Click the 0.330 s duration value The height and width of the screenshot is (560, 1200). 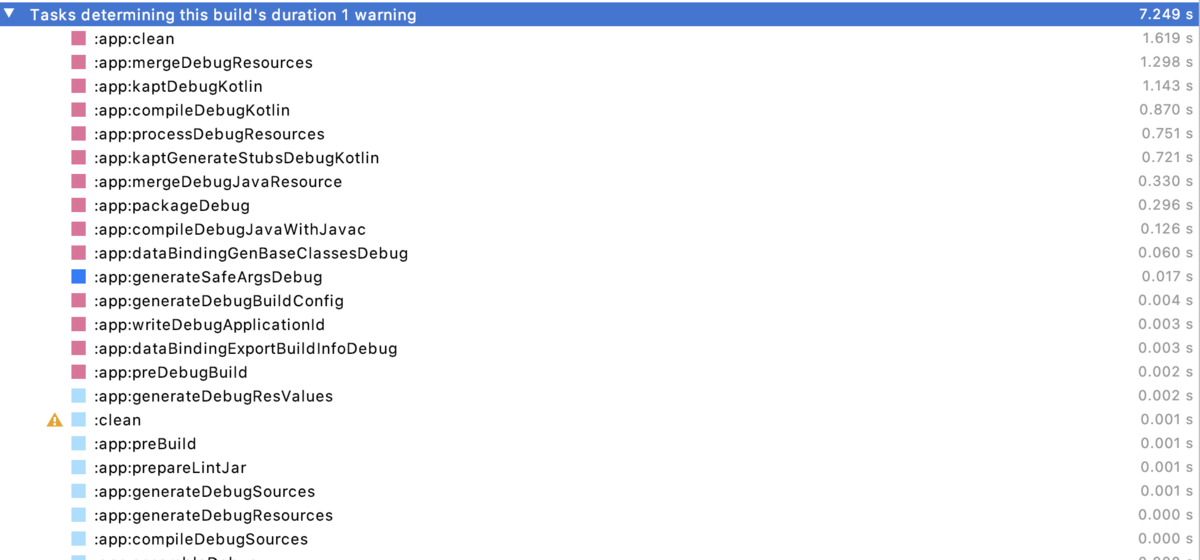tap(1166, 182)
